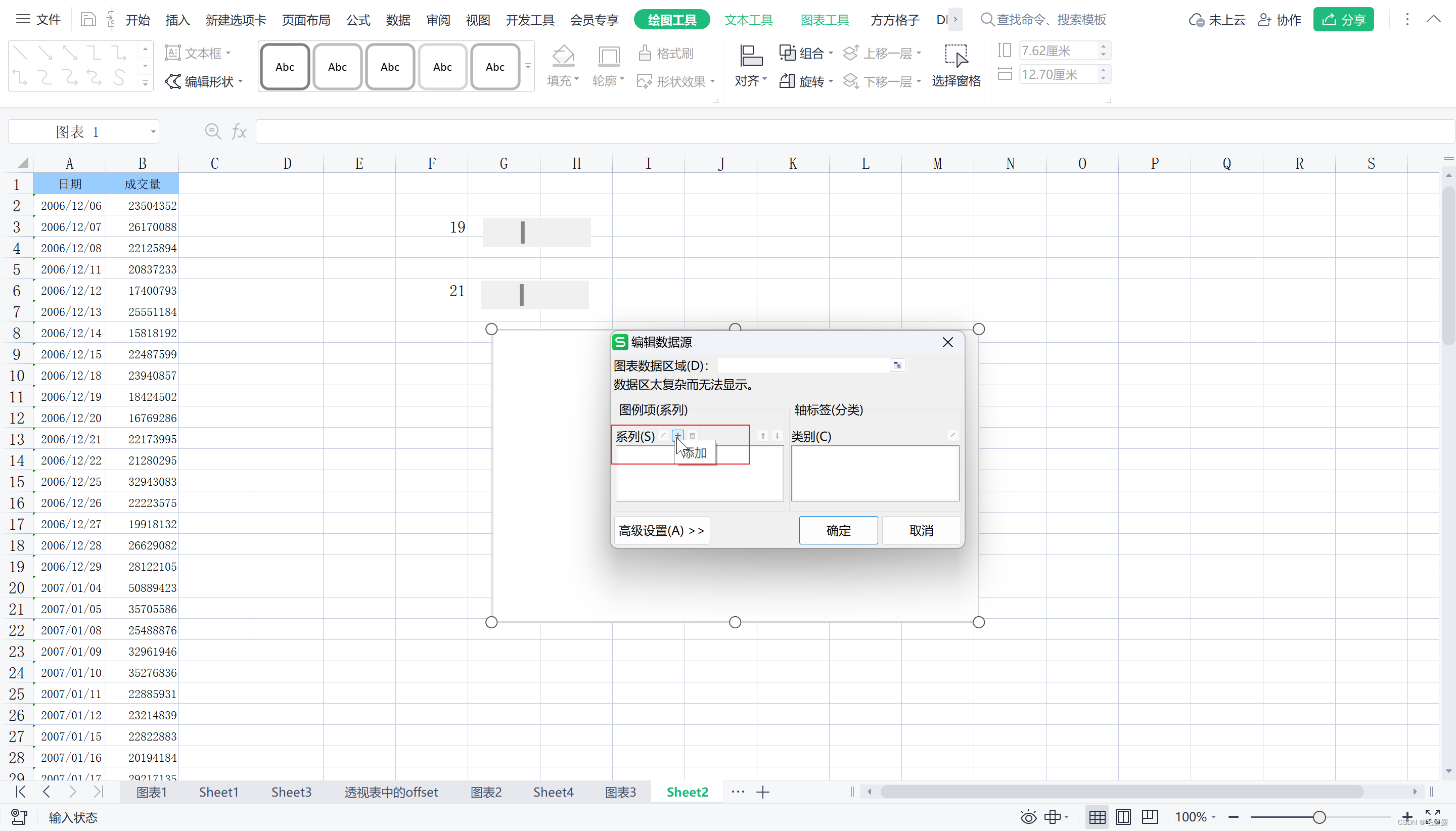Increase shape width with stepper up arrow

coord(1103,70)
